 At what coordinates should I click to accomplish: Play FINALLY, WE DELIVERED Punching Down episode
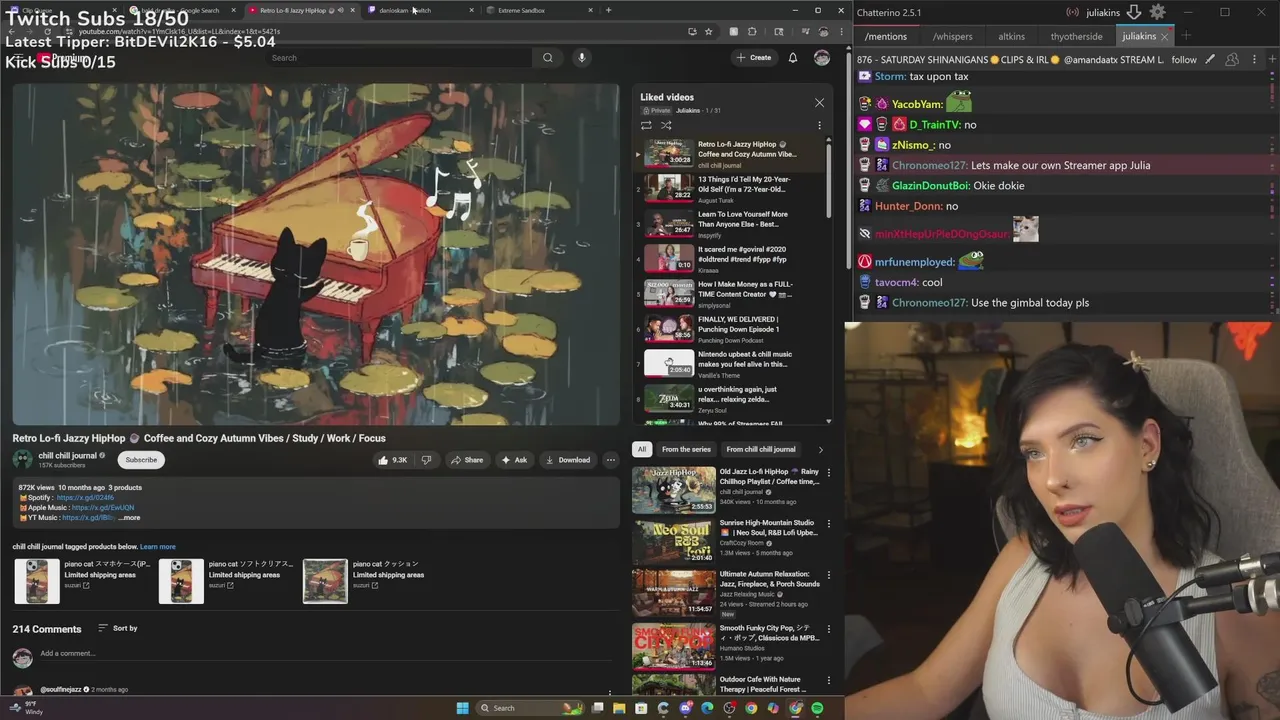[x=730, y=329]
